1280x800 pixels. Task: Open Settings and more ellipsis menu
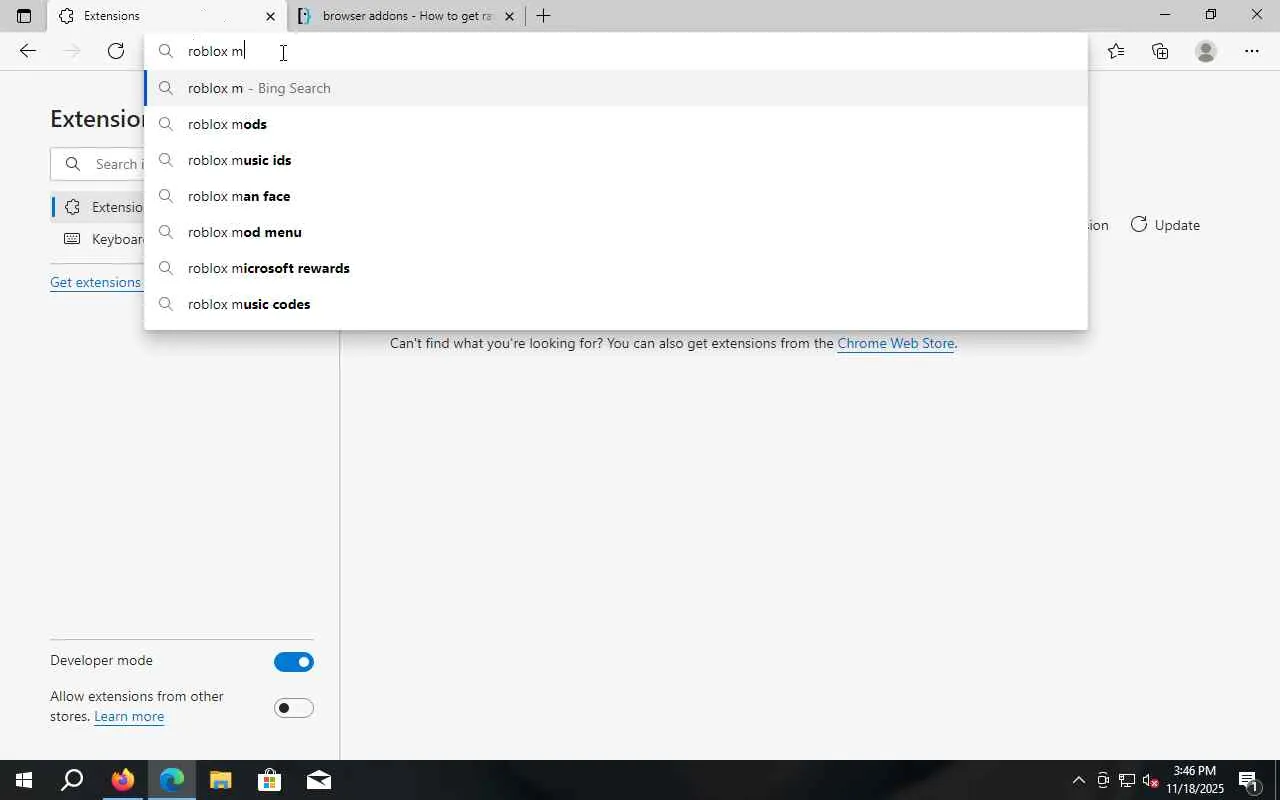(1252, 51)
